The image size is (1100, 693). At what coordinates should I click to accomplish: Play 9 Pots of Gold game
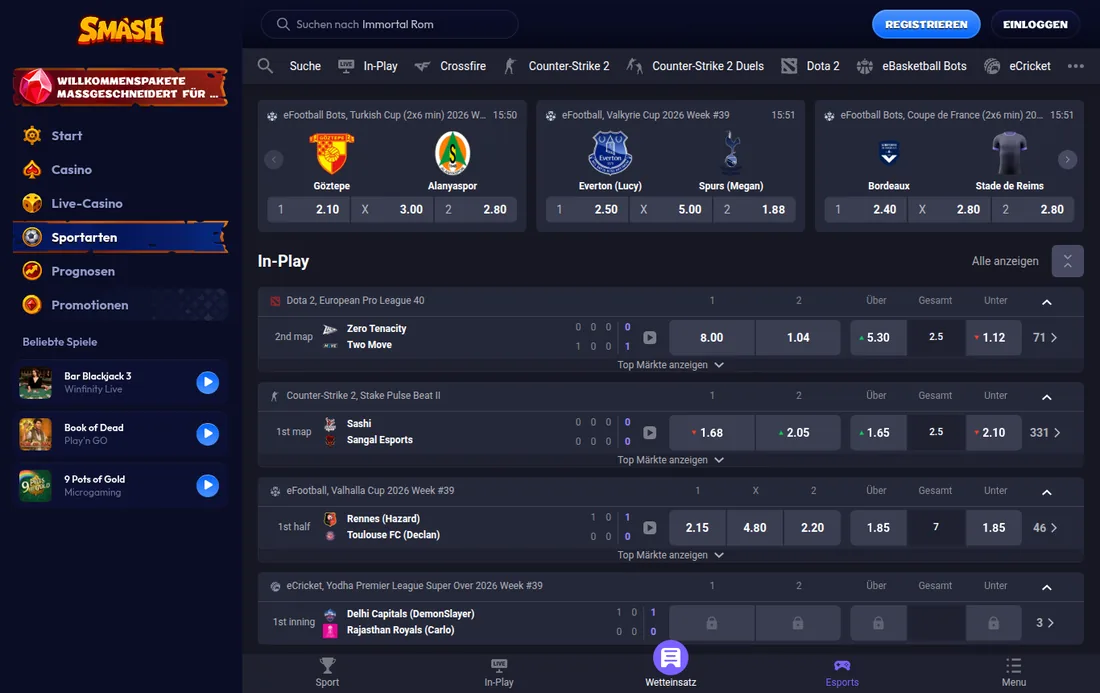207,485
